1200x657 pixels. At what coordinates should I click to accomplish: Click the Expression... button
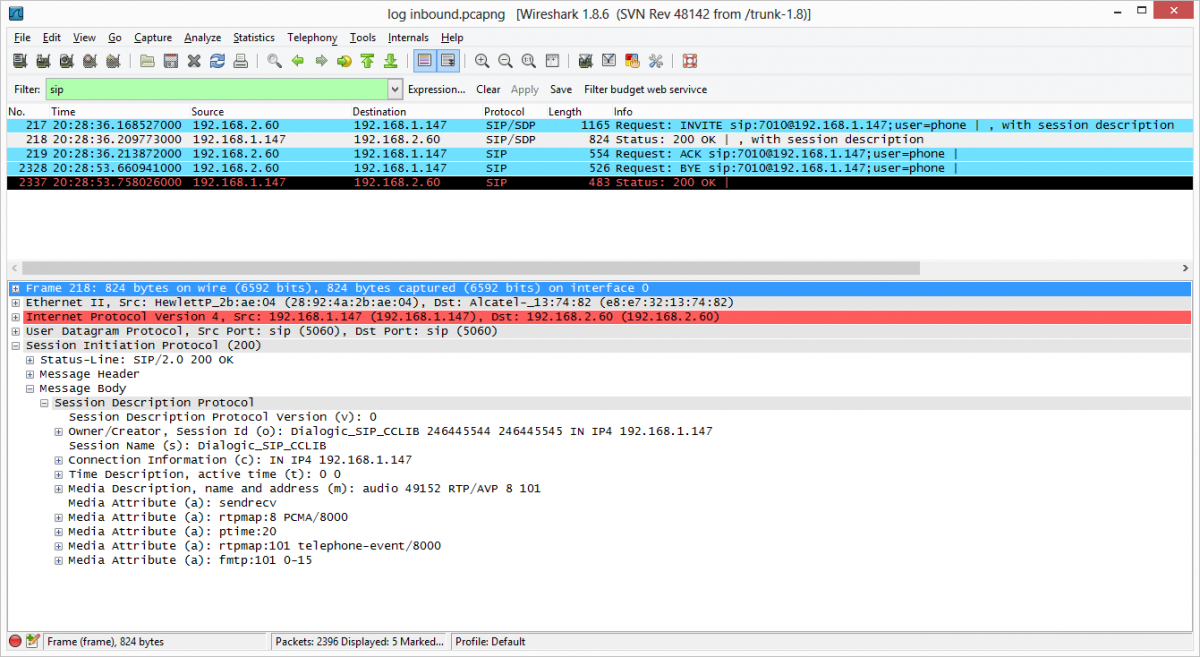tap(437, 89)
